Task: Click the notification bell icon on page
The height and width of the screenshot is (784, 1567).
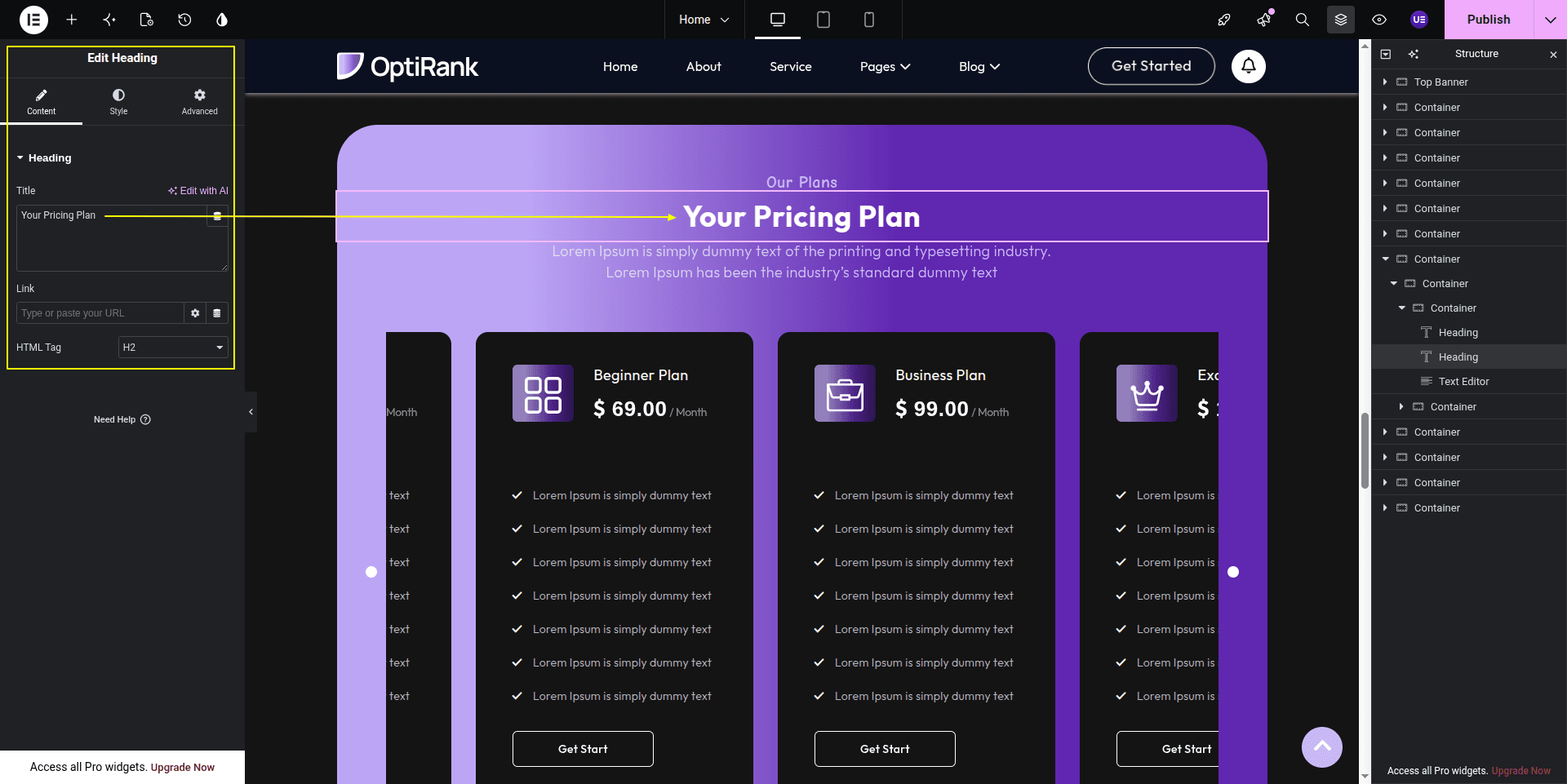Action: (1249, 66)
